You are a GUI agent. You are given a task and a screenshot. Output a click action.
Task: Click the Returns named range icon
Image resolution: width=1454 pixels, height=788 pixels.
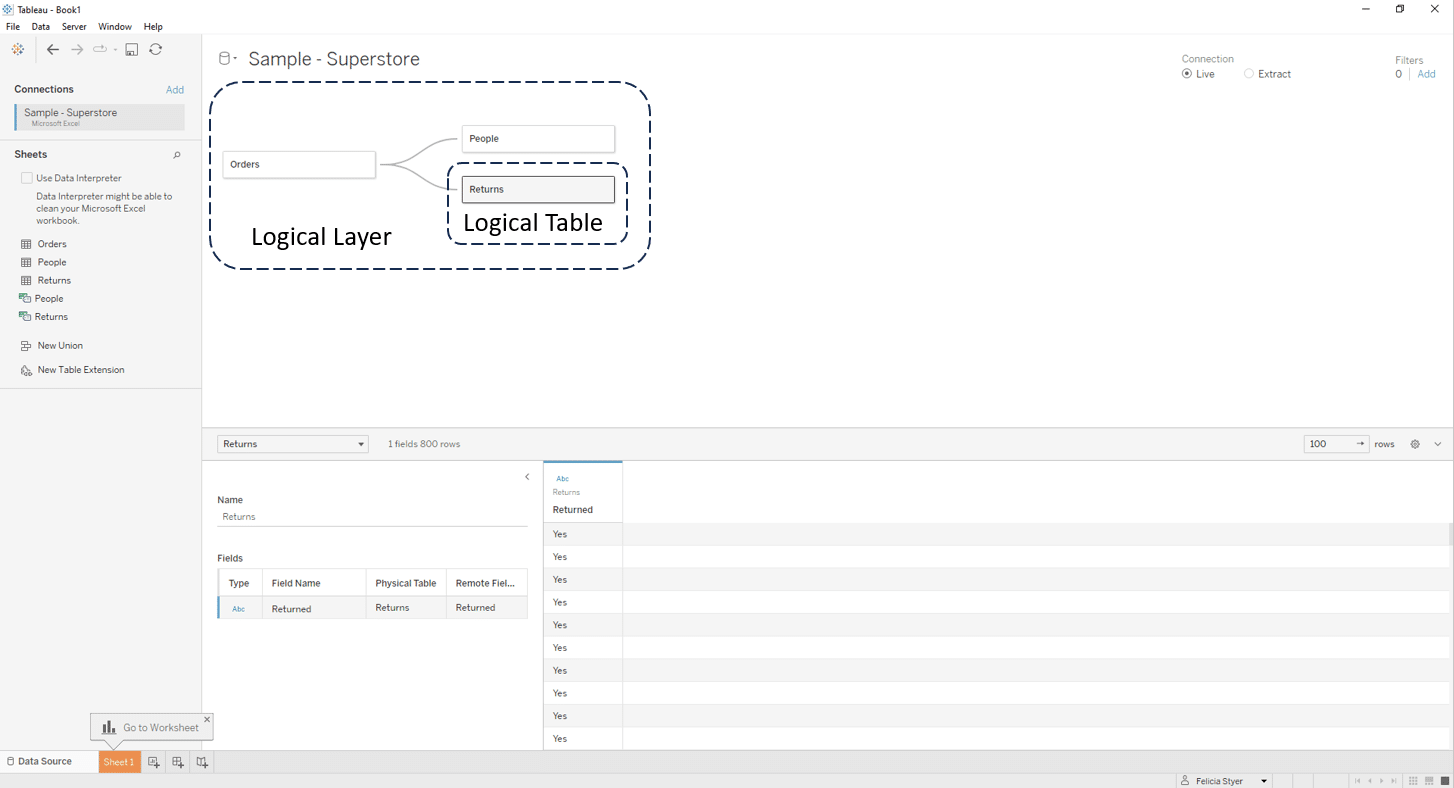pyautogui.click(x=25, y=316)
